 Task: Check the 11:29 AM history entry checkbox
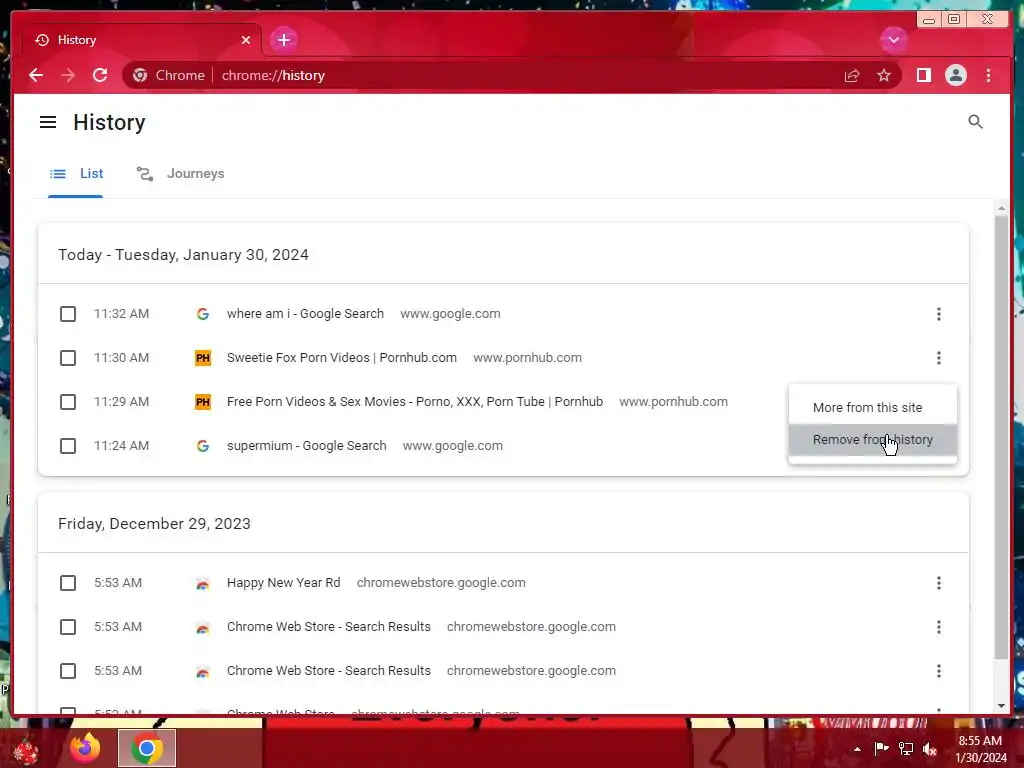tap(68, 402)
